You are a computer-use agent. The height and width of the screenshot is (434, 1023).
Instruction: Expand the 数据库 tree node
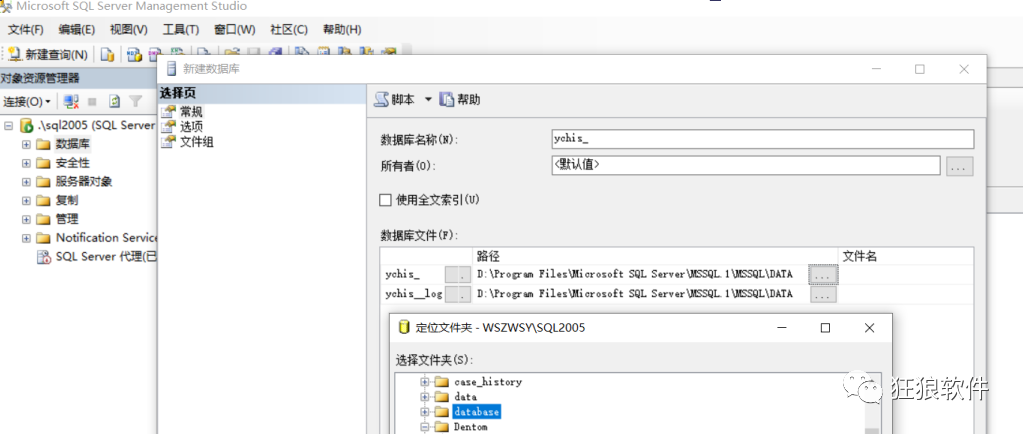[x=26, y=144]
